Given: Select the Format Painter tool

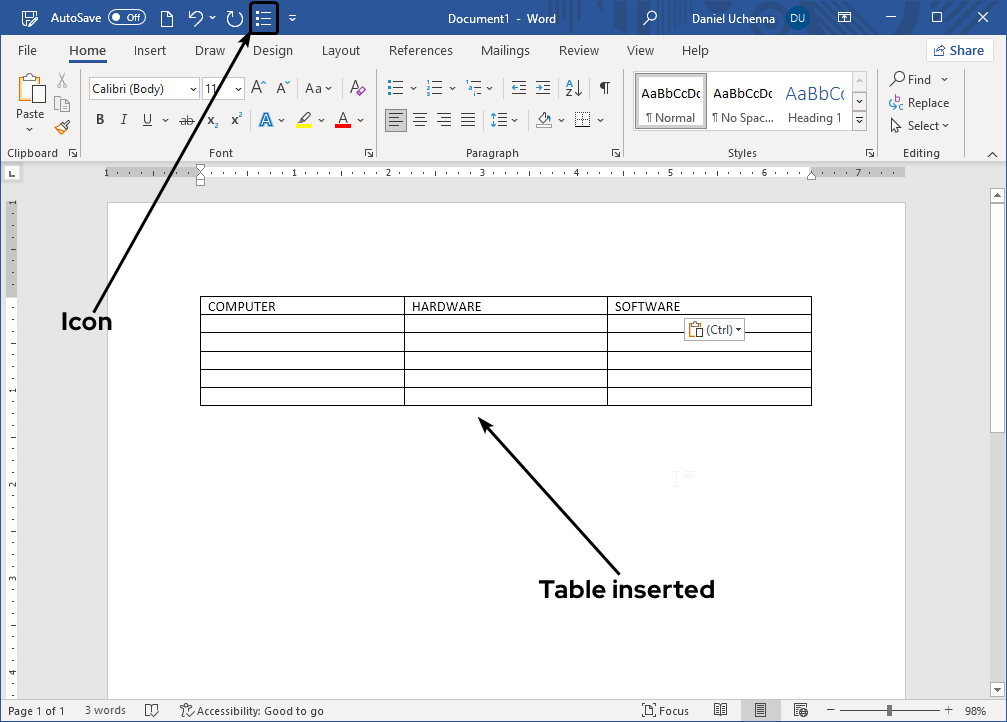Looking at the screenshot, I should pyautogui.click(x=60, y=127).
